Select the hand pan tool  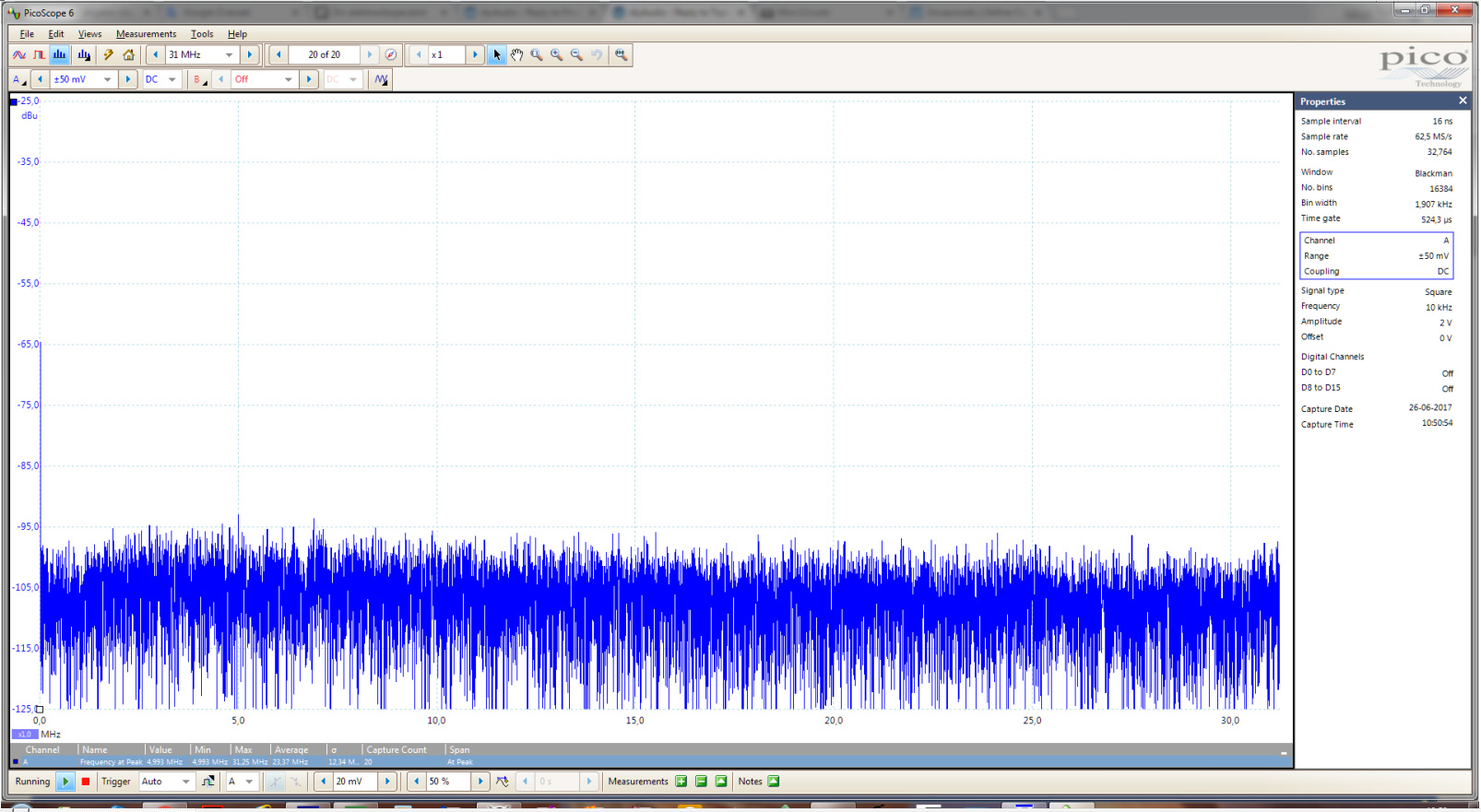coord(516,55)
